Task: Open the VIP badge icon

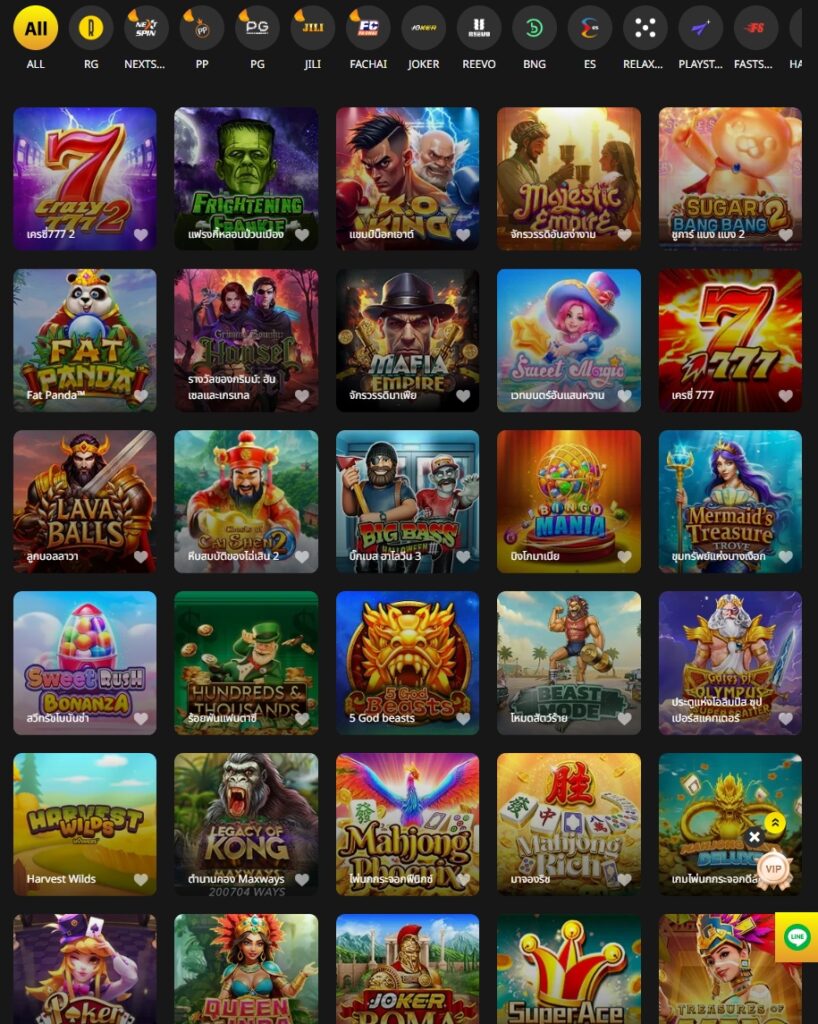Action: (x=774, y=869)
